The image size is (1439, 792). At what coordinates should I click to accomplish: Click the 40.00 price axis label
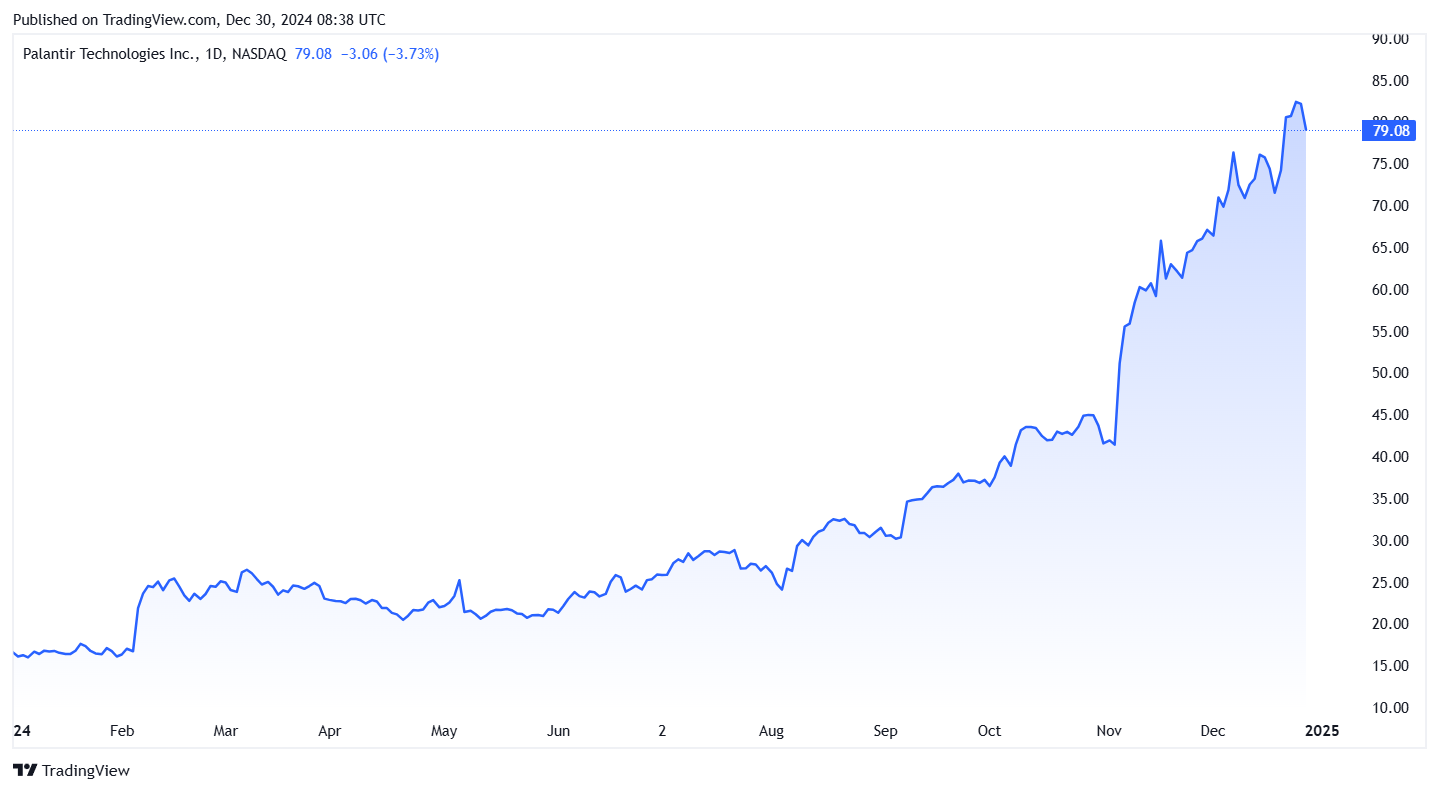pyautogui.click(x=1389, y=457)
